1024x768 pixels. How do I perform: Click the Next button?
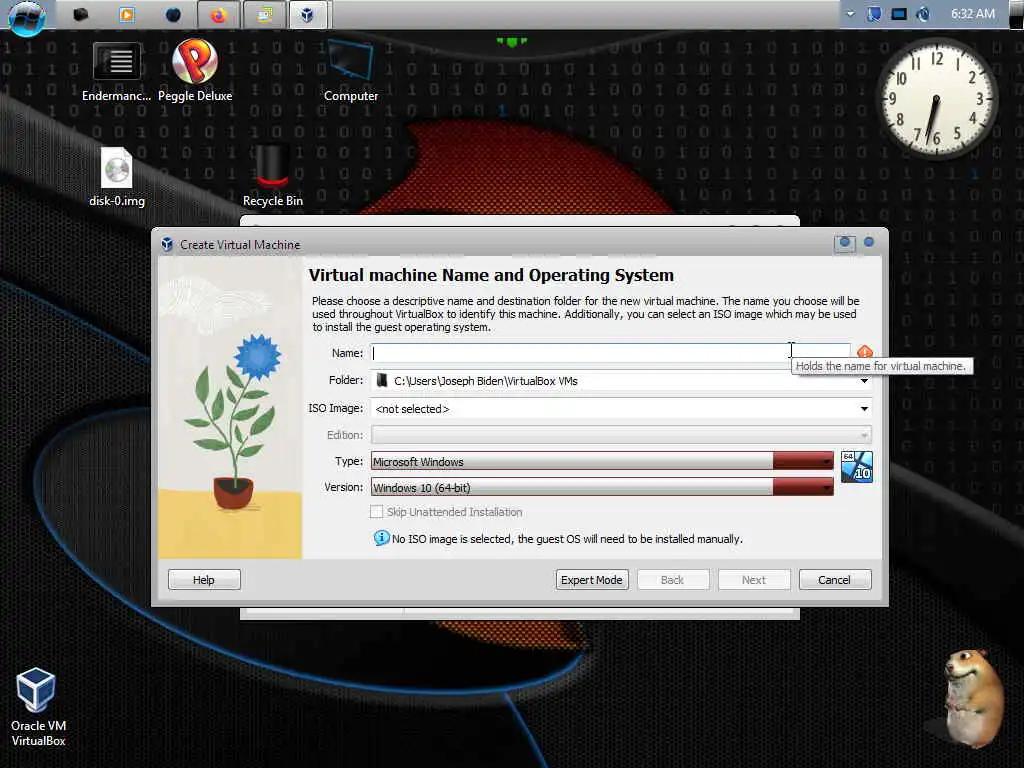[754, 579]
